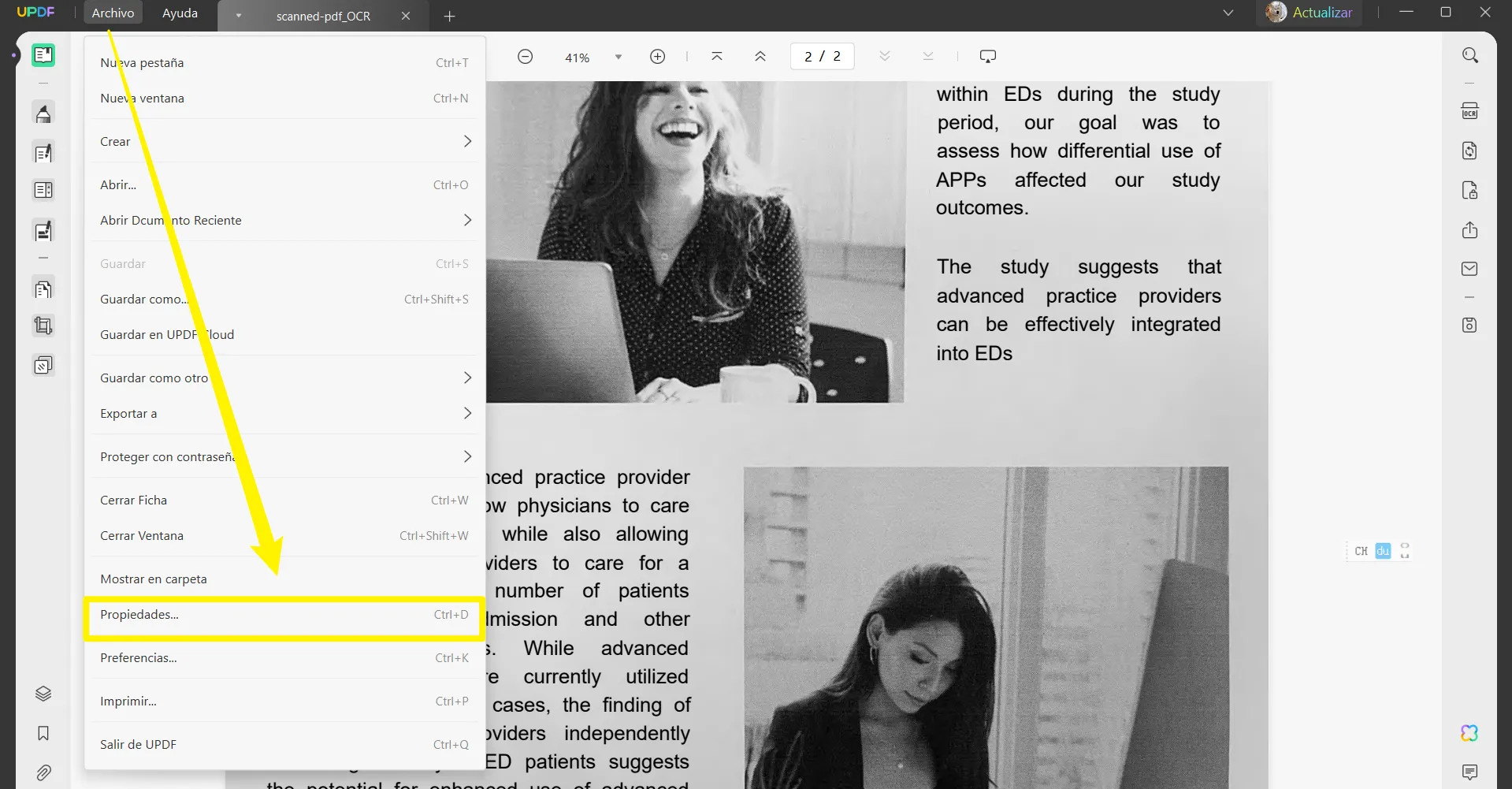Open the OCR recognition tool icon
Screen dimensions: 1512x789
coord(1469,111)
